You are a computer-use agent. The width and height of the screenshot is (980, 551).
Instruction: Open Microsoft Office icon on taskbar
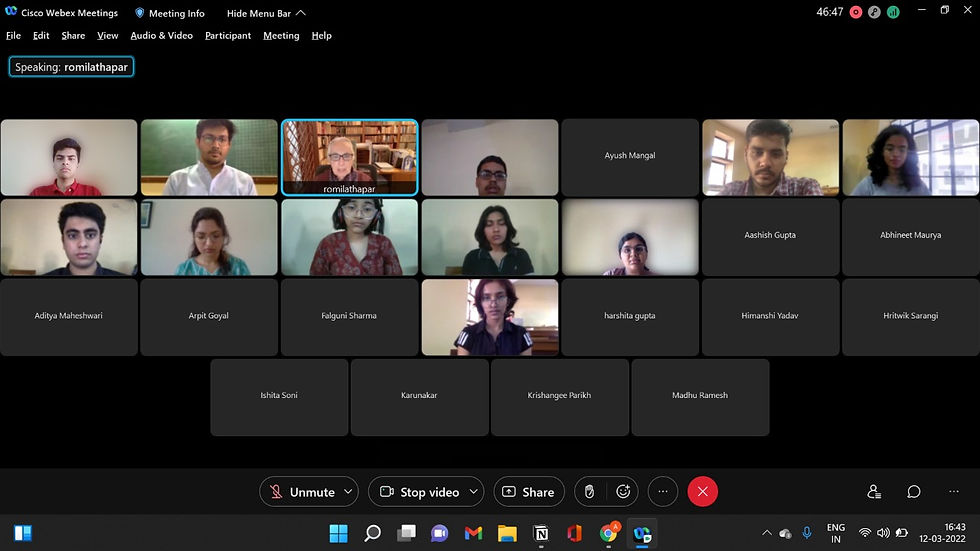click(574, 534)
